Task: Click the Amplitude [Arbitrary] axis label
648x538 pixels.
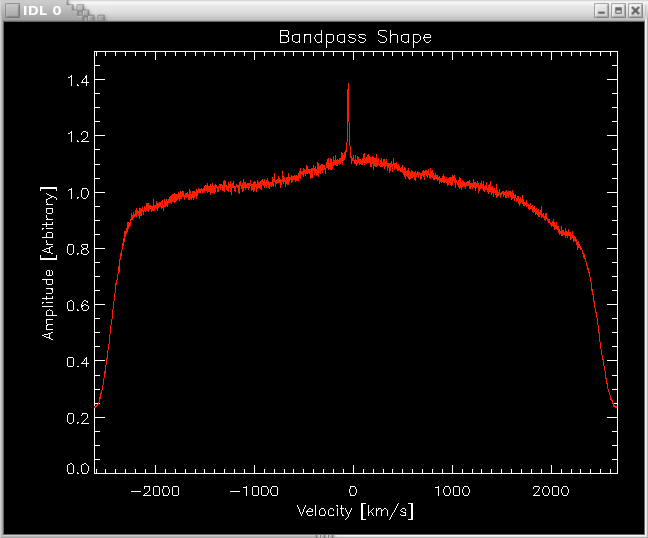Action: click(x=49, y=263)
